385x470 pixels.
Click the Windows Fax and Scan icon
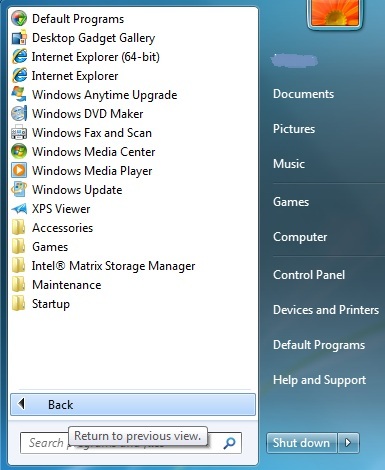pyautogui.click(x=19, y=132)
